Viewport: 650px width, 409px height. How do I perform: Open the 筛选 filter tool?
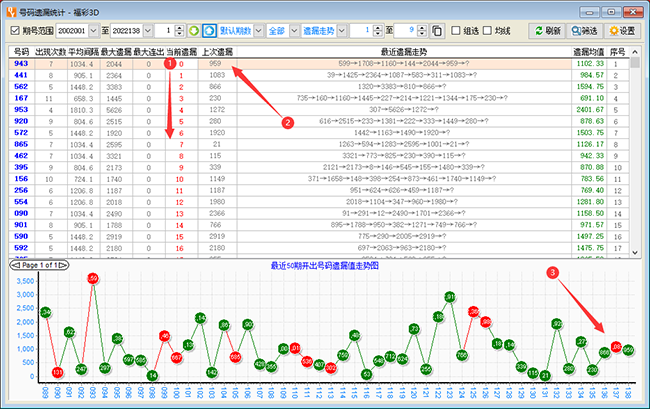click(582, 31)
